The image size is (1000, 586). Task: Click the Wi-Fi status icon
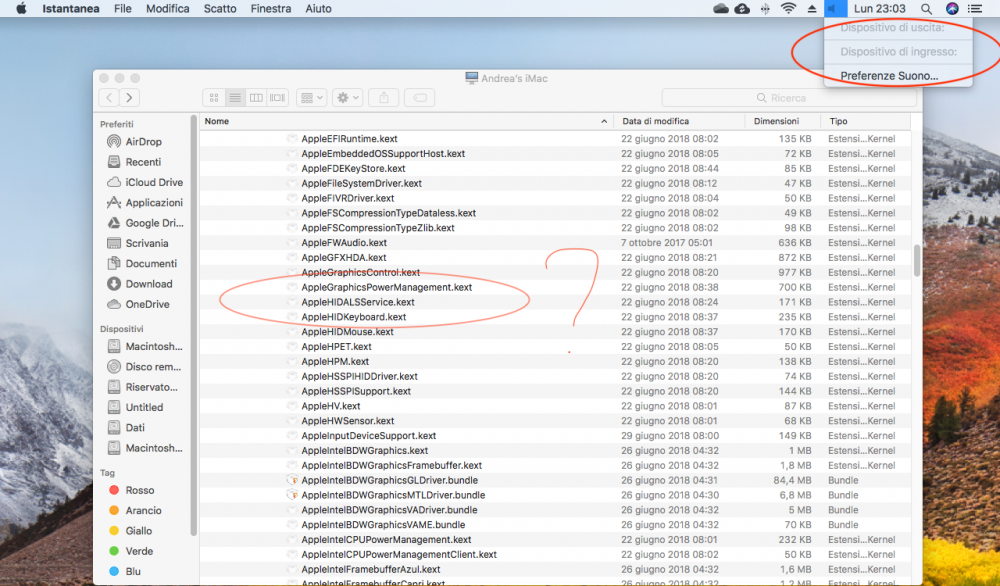point(789,8)
